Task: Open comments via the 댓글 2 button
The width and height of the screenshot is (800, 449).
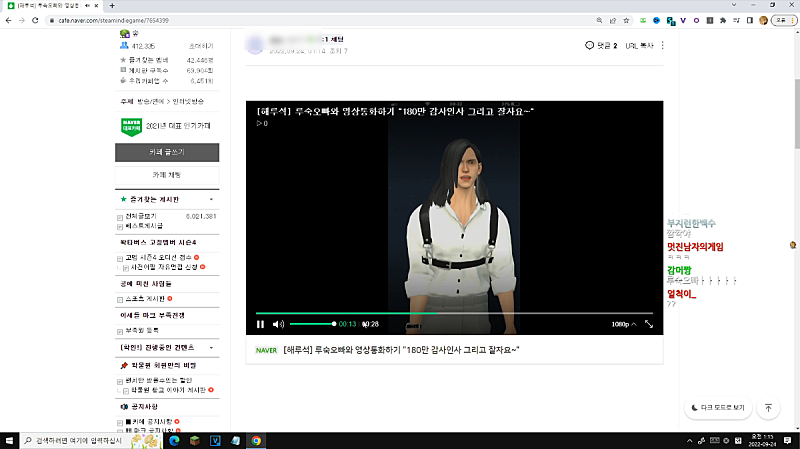Action: (x=601, y=45)
